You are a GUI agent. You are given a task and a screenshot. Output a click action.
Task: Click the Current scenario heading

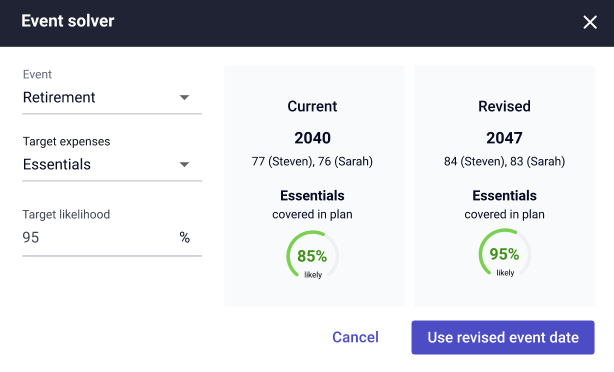point(312,106)
